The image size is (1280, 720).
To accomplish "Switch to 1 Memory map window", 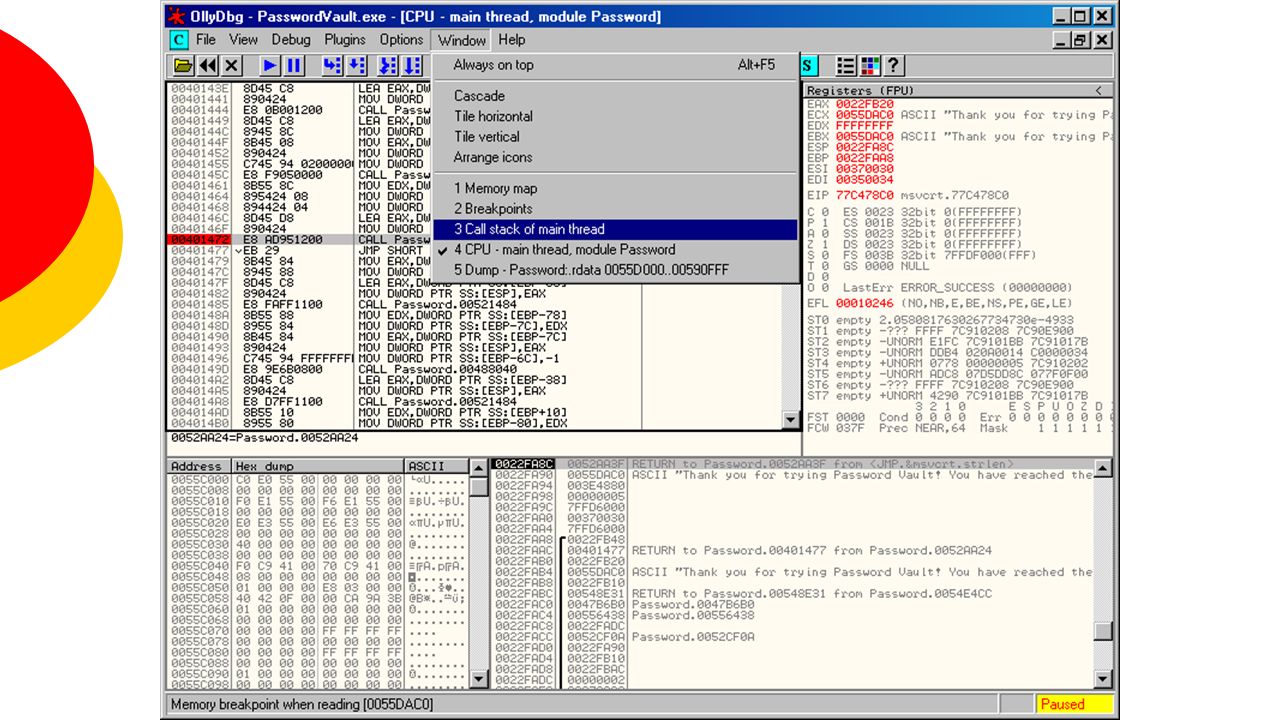I will pos(615,188).
